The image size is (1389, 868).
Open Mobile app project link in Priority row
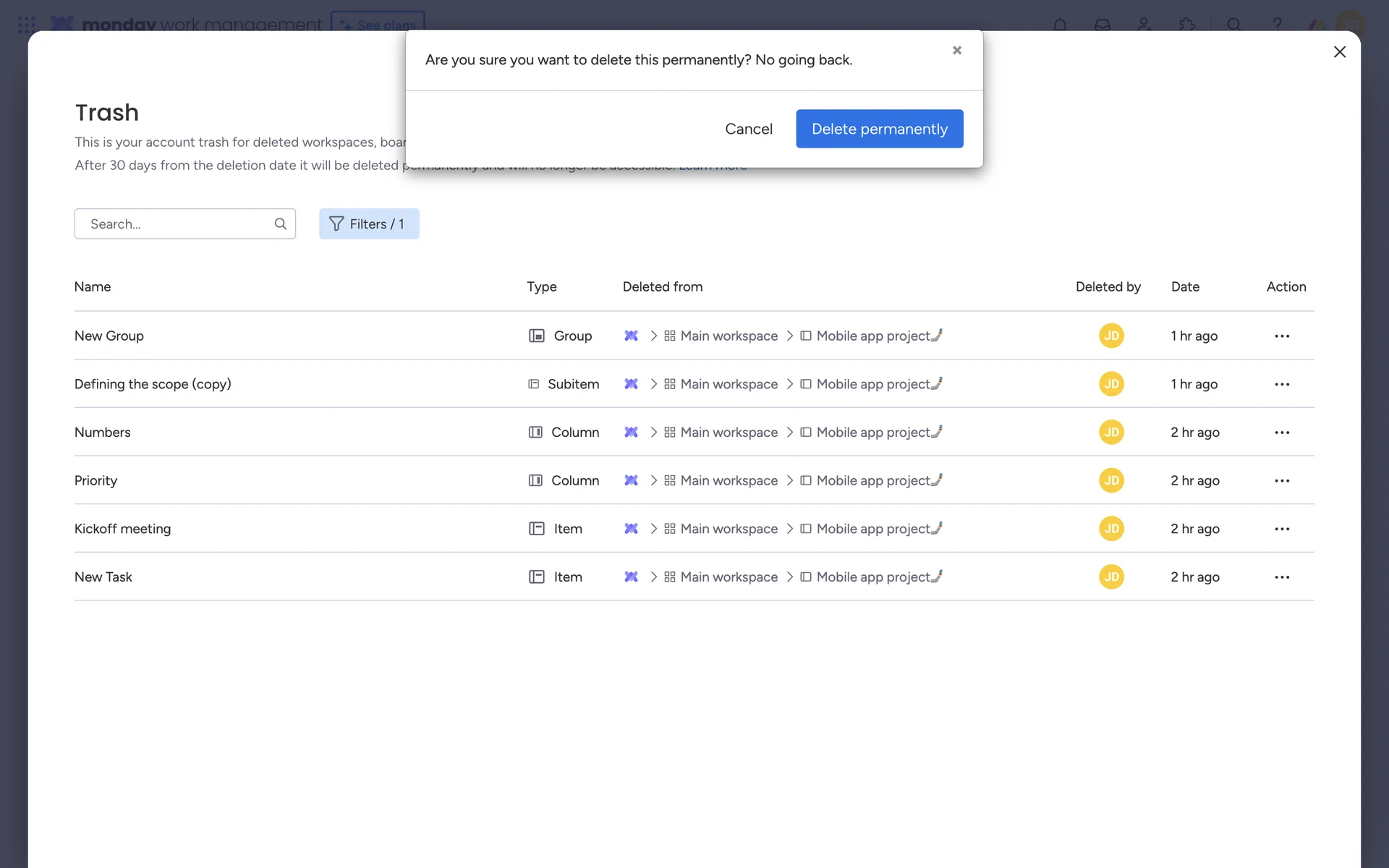(x=872, y=480)
